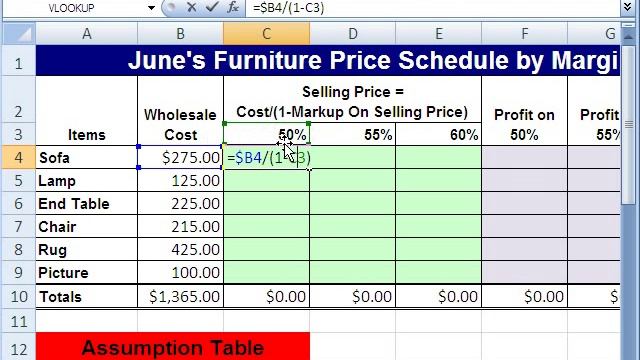Click the 50% markup cell
640x360 pixels.
coord(267,134)
